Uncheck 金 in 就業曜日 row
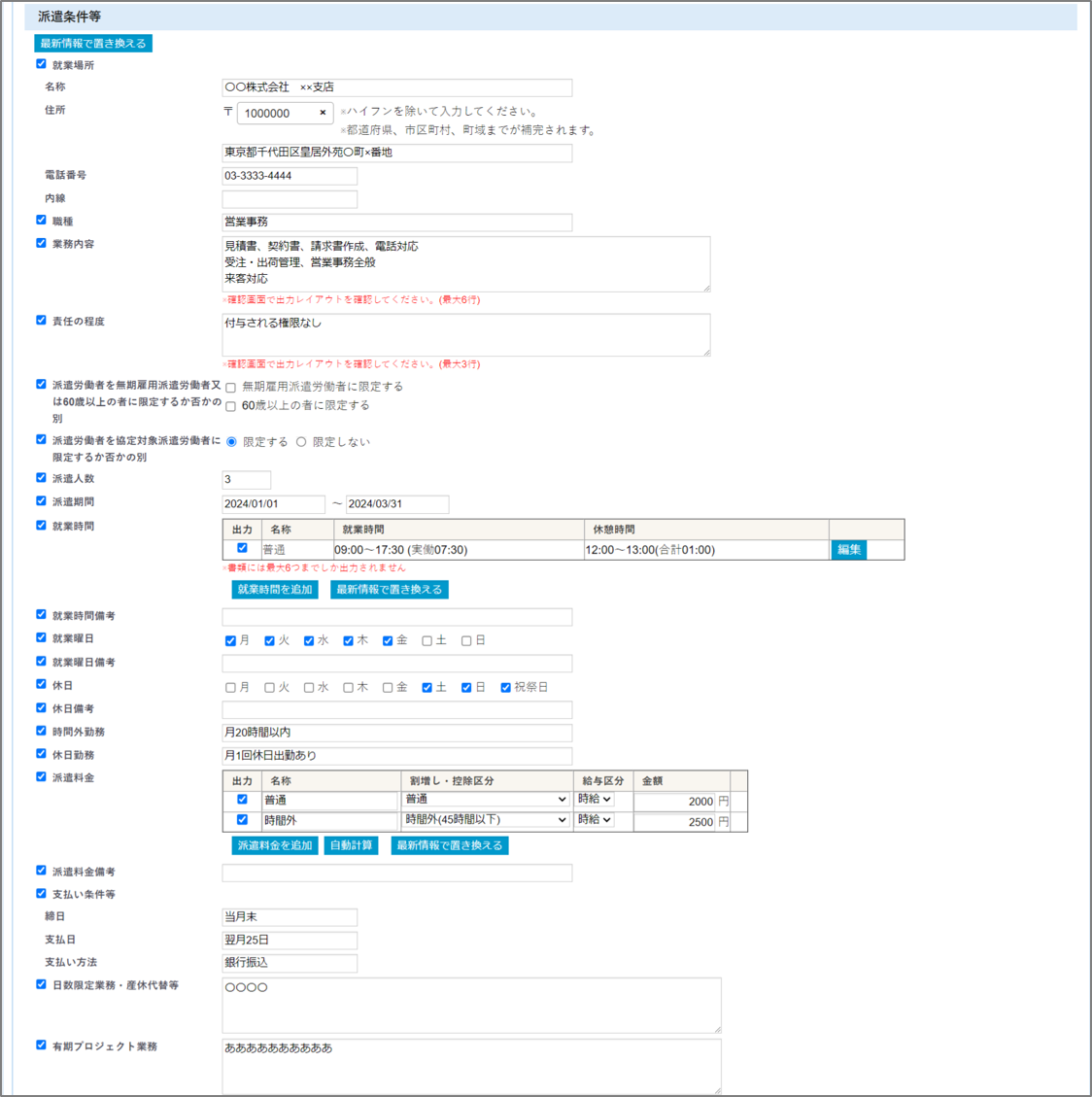The height and width of the screenshot is (1097, 1092). point(388,641)
